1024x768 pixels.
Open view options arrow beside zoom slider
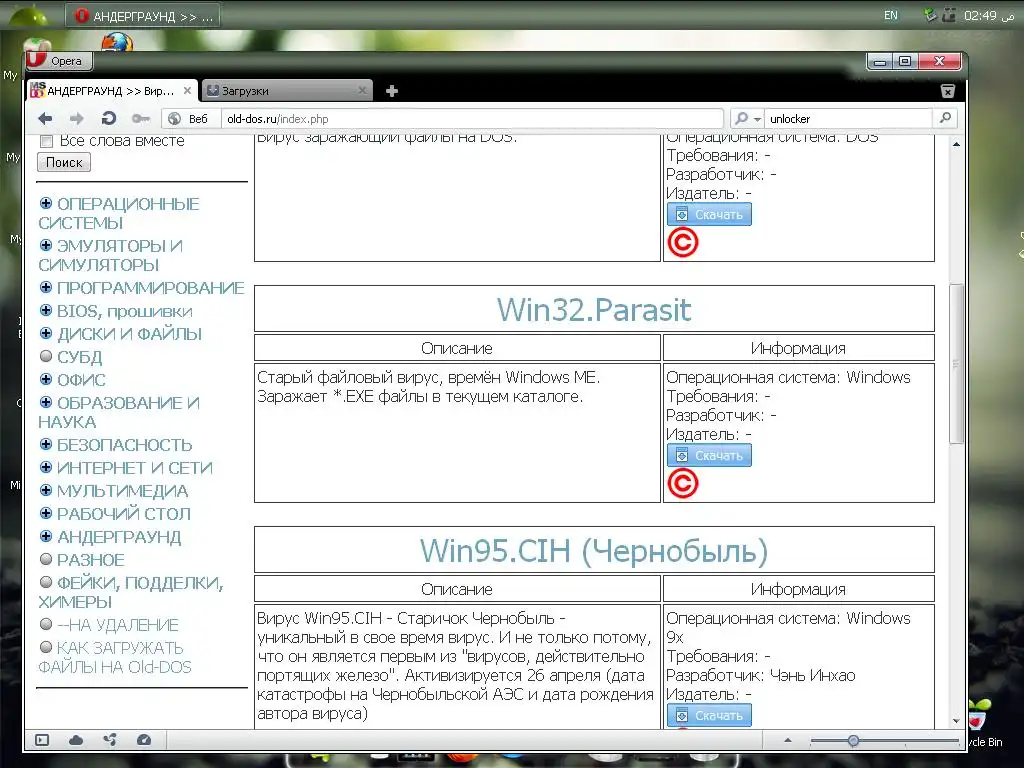(788, 741)
